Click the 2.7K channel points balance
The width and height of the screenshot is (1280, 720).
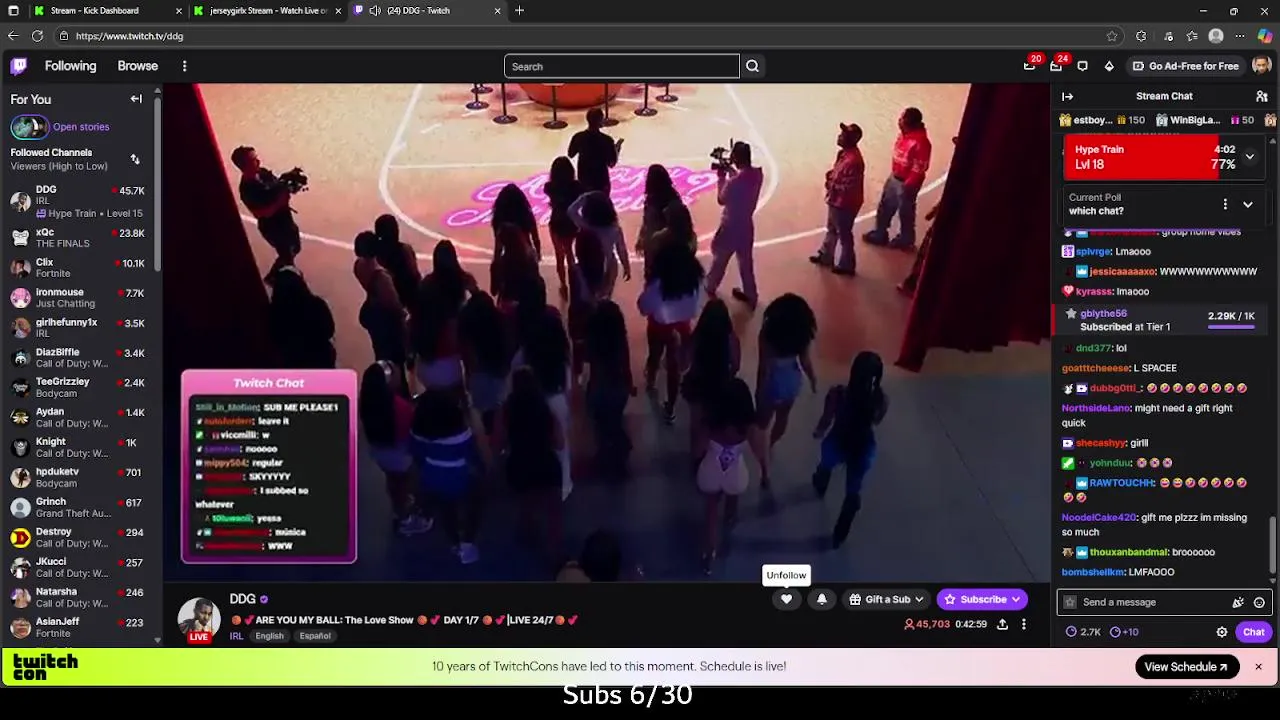pos(1083,632)
